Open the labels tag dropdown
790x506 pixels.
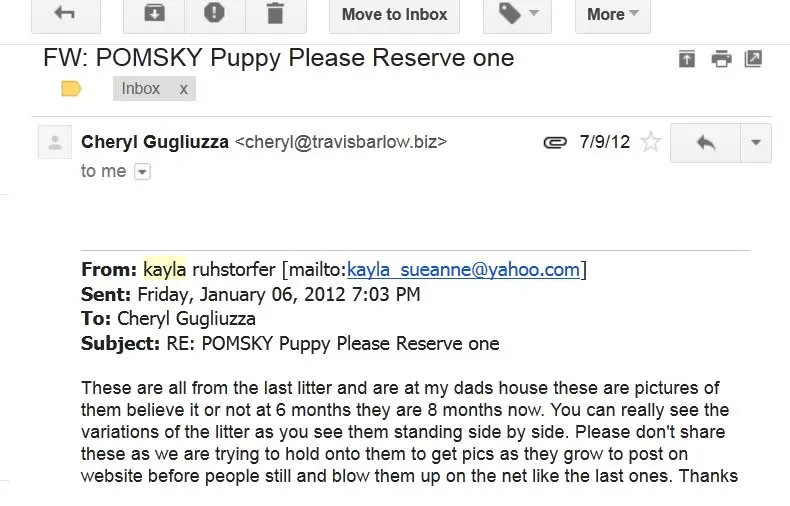pos(517,14)
